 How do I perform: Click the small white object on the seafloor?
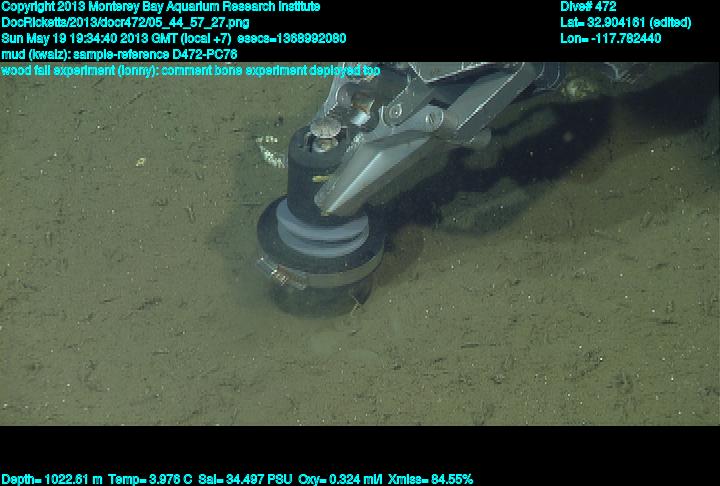pos(270,151)
